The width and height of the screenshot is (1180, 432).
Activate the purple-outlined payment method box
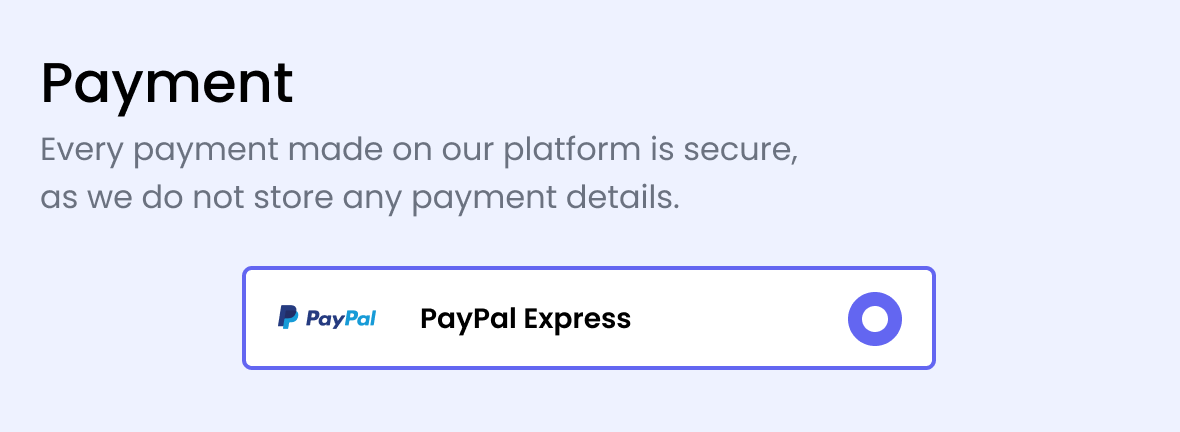point(588,318)
